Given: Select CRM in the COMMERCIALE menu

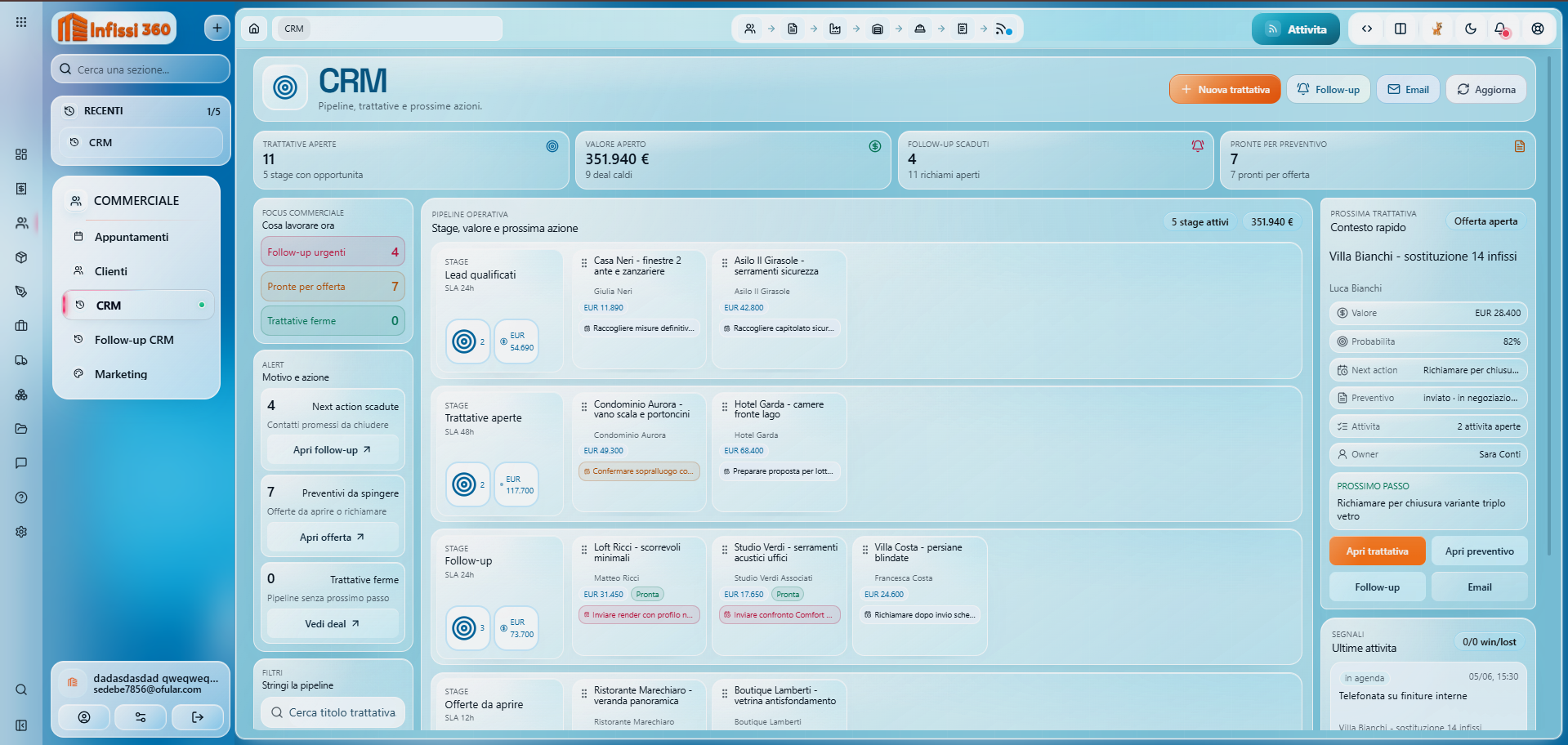Looking at the screenshot, I should coord(138,306).
